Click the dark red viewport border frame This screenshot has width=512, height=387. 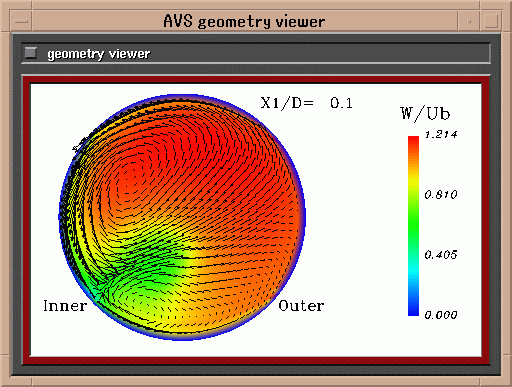[x=256, y=79]
